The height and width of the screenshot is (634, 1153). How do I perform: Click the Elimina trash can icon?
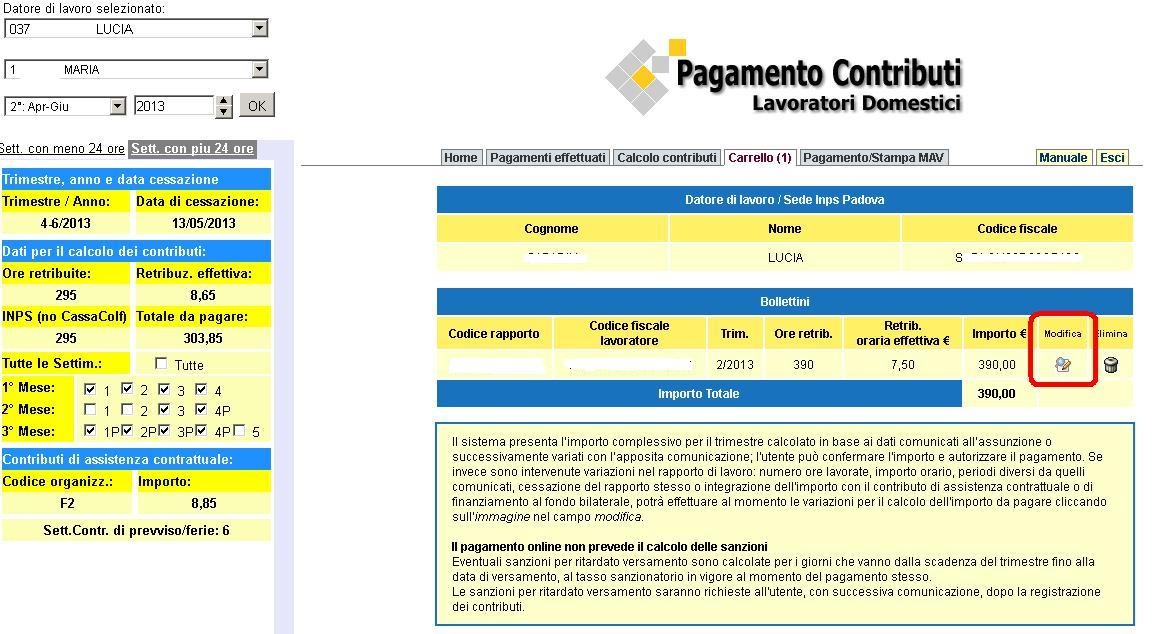(x=1111, y=365)
